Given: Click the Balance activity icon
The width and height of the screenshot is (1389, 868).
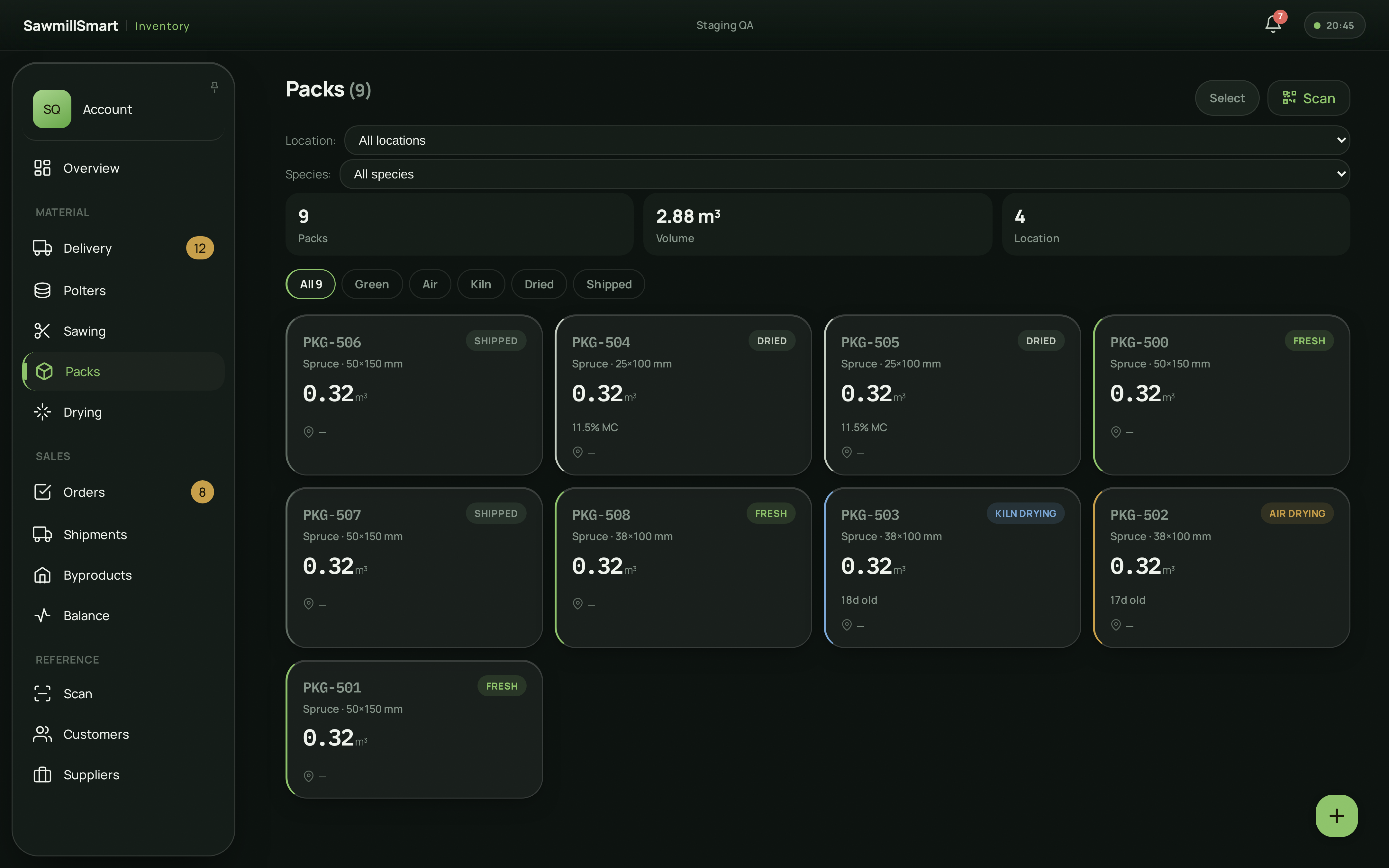Looking at the screenshot, I should [42, 615].
